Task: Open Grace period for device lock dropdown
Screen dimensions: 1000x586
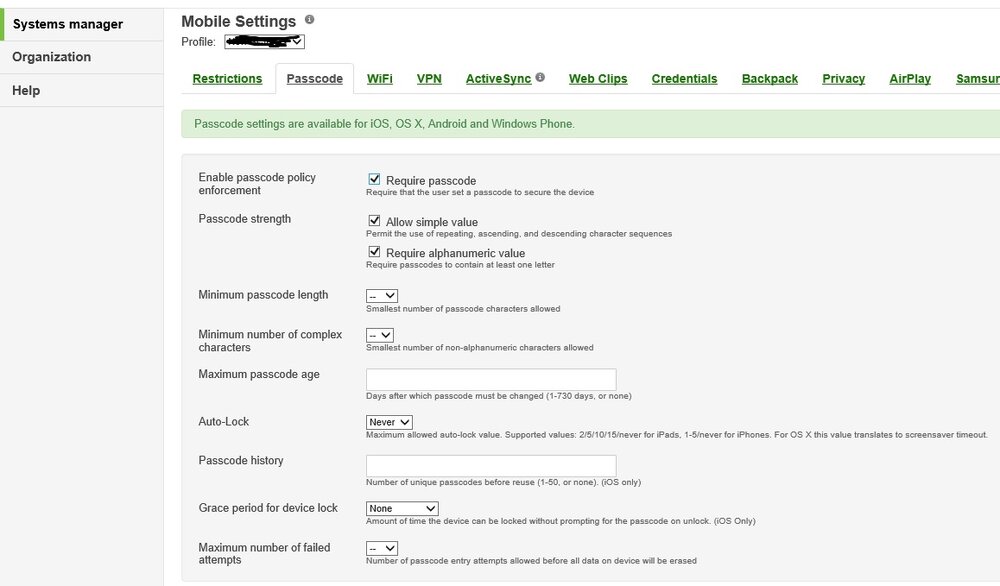Action: pos(402,508)
